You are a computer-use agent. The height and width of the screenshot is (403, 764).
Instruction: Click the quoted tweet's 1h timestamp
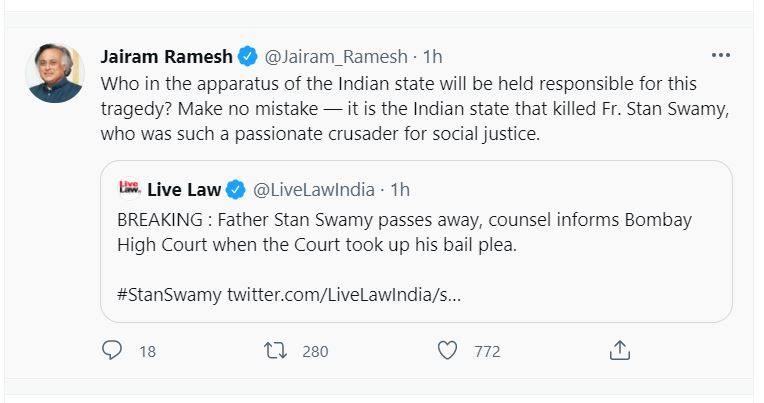pos(399,188)
